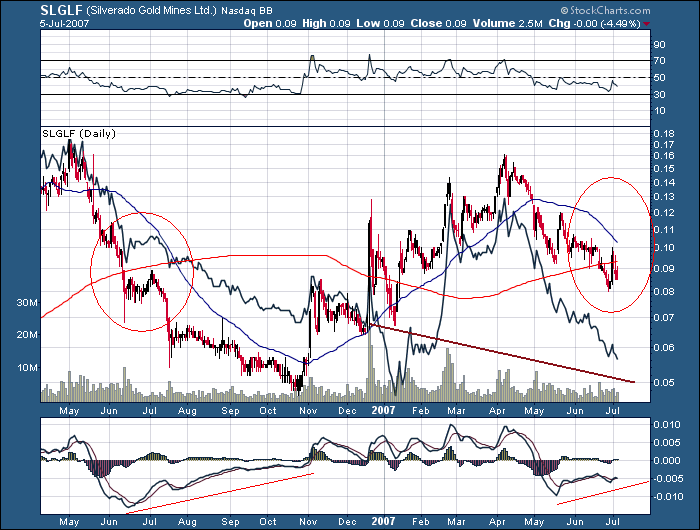Click the Feb label on price chart date axis

(x=421, y=411)
